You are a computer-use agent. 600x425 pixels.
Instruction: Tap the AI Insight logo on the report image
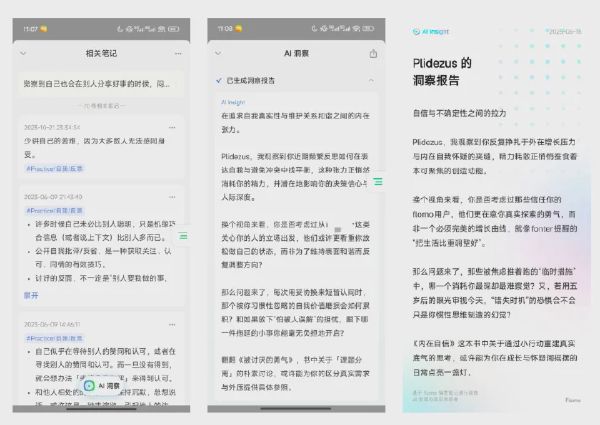point(431,32)
